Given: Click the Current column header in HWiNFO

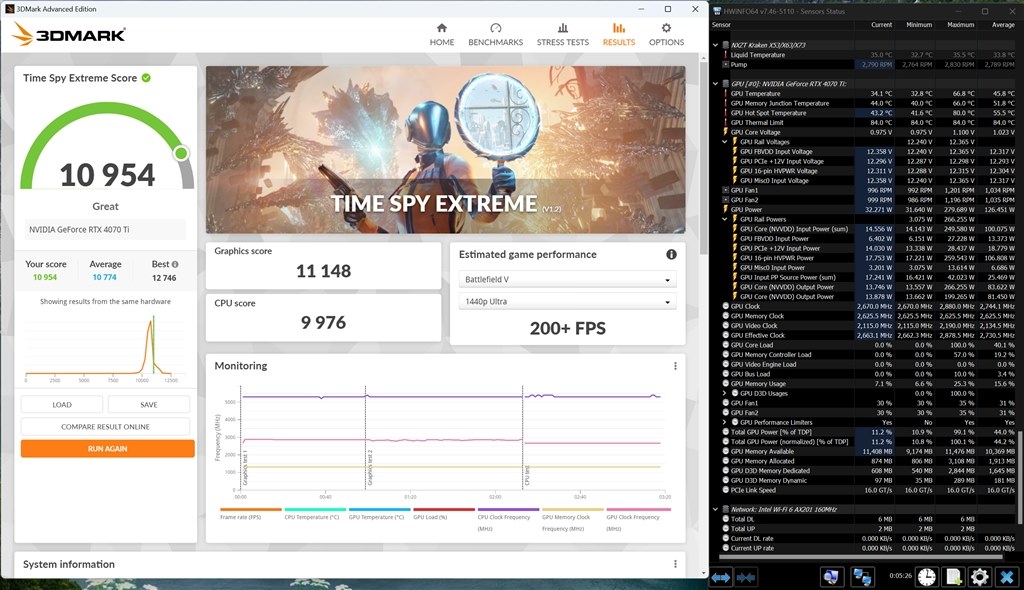Looking at the screenshot, I should tap(881, 25).
